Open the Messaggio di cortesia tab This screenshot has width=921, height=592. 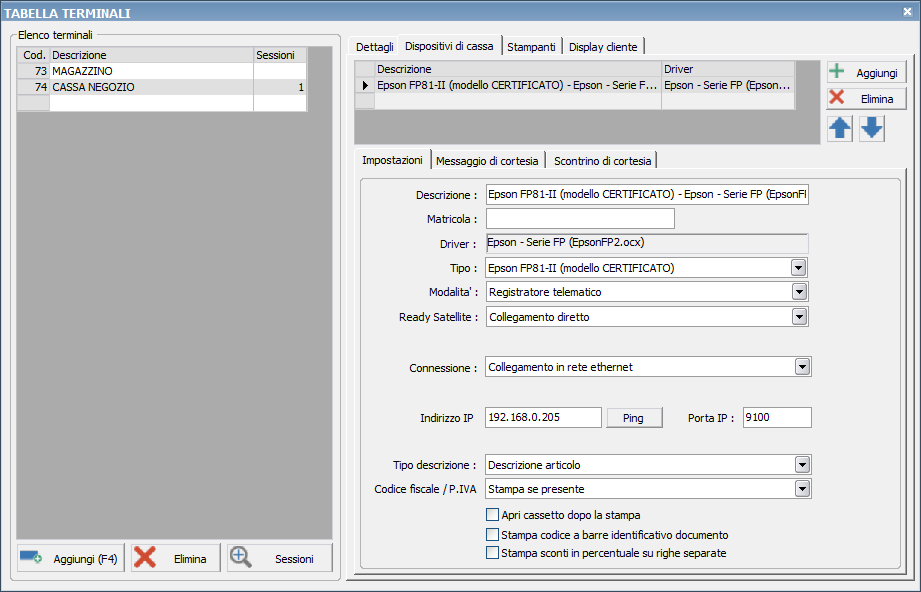[x=487, y=161]
